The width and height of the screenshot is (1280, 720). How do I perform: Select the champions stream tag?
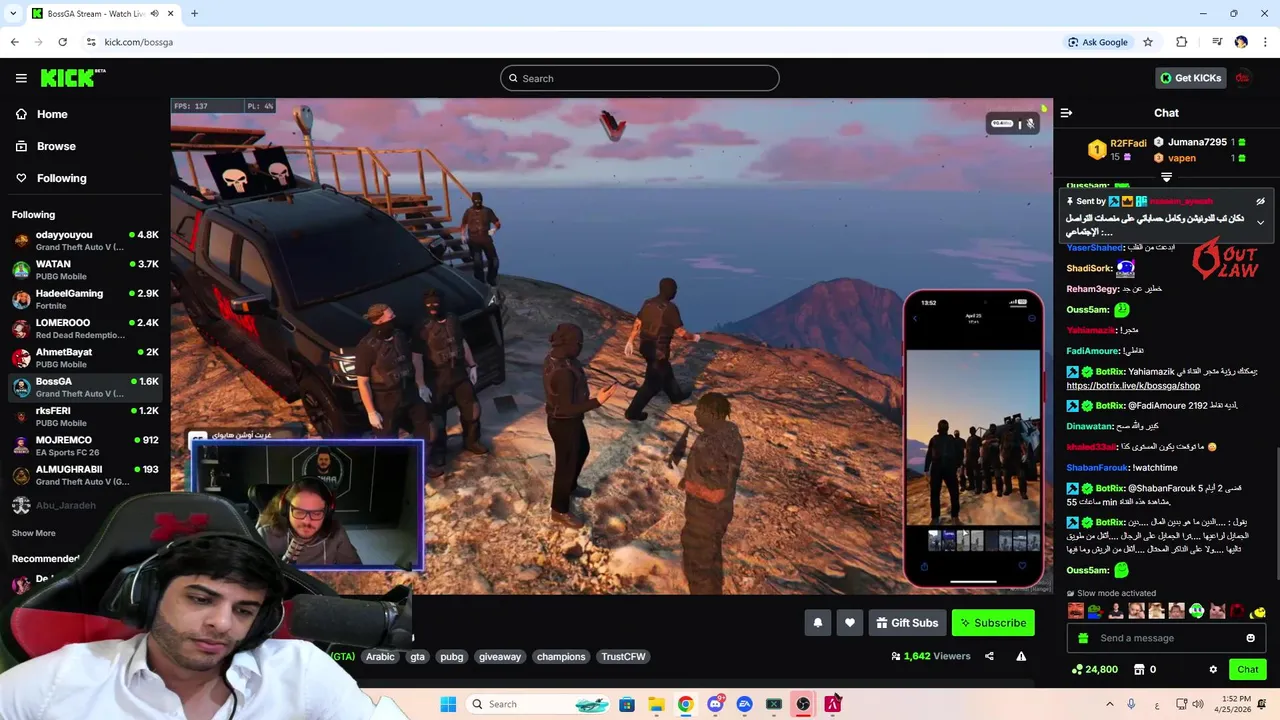(x=561, y=657)
